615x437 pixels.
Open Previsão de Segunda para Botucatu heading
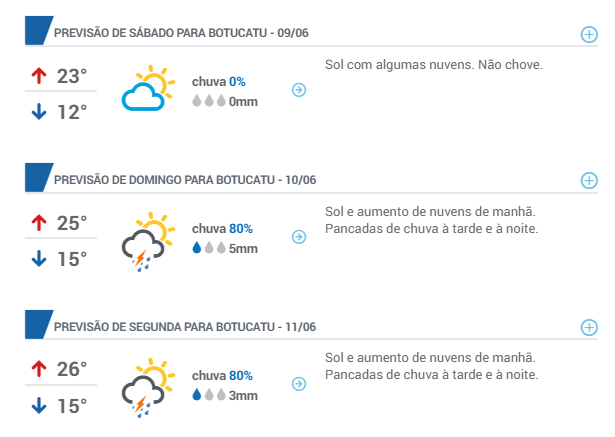coord(185,327)
